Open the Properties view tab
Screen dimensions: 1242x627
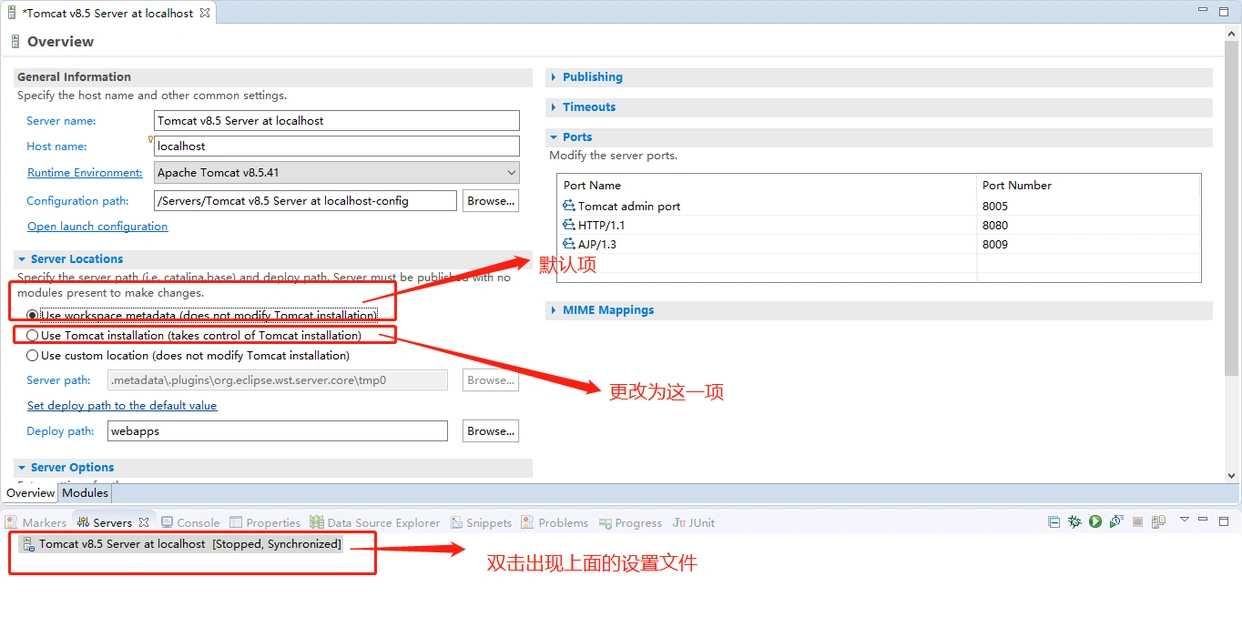click(265, 522)
